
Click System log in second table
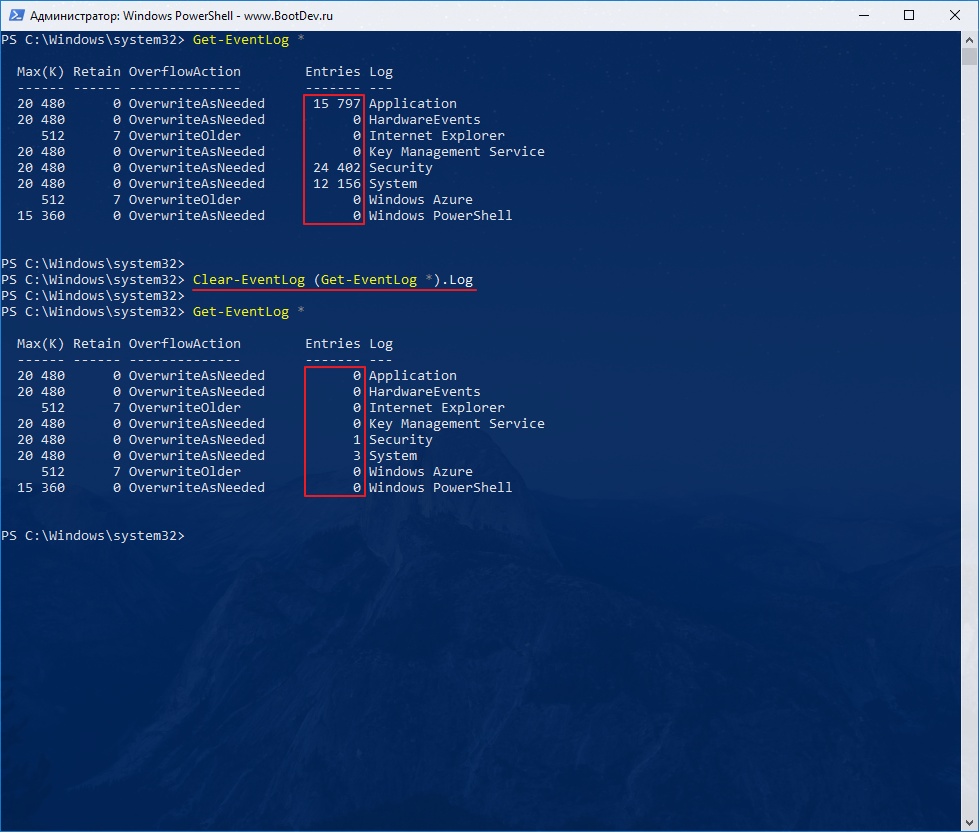393,456
